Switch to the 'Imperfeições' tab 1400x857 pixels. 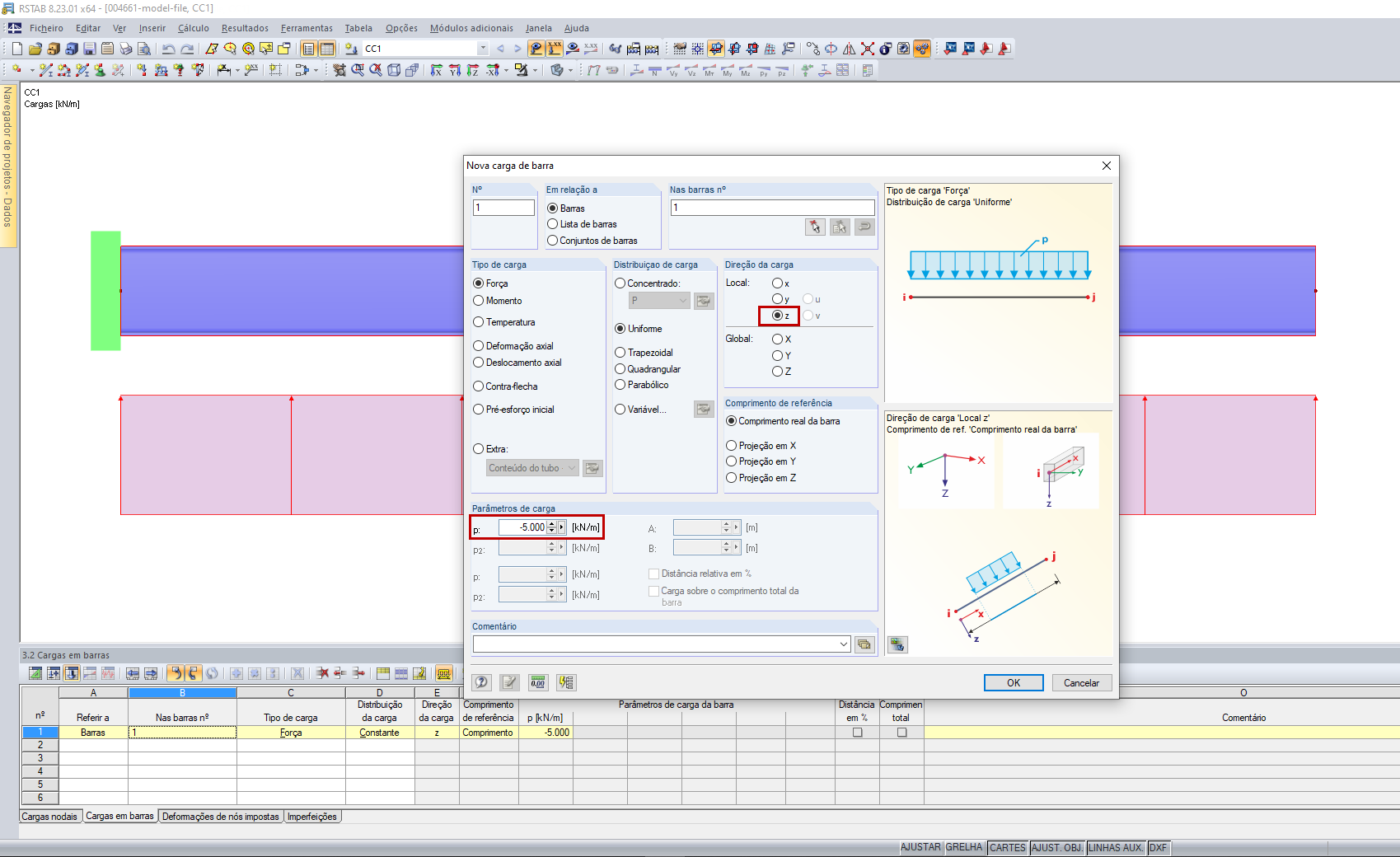click(311, 817)
